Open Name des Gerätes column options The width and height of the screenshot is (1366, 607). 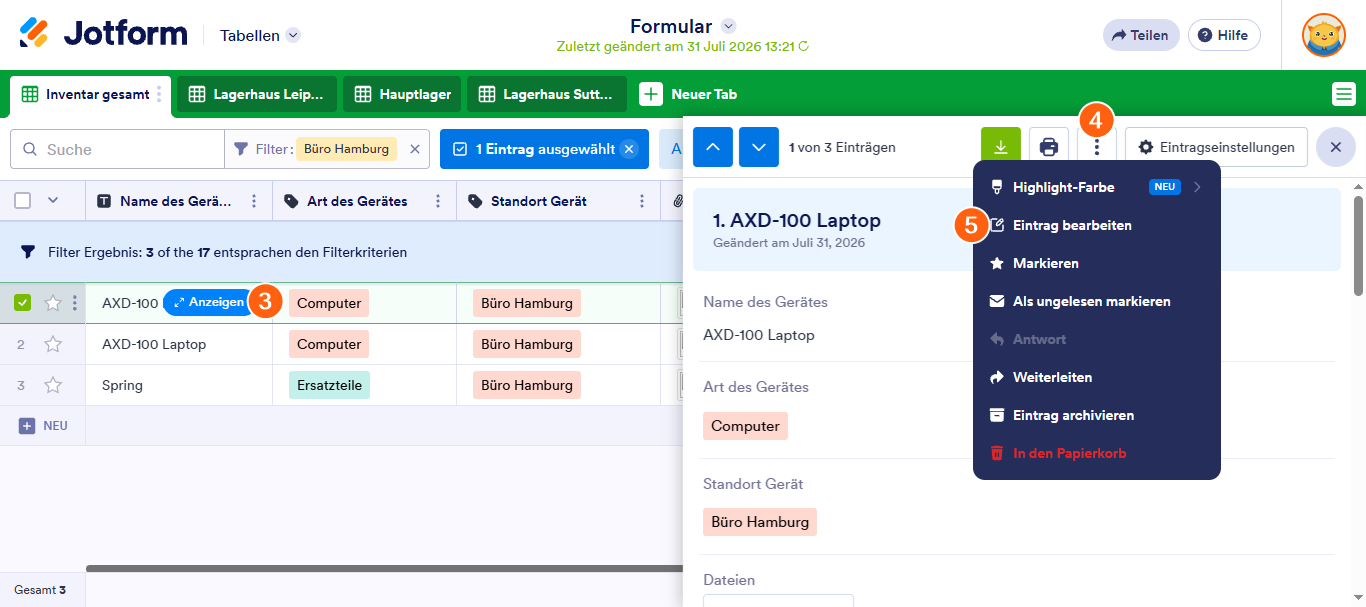(254, 201)
